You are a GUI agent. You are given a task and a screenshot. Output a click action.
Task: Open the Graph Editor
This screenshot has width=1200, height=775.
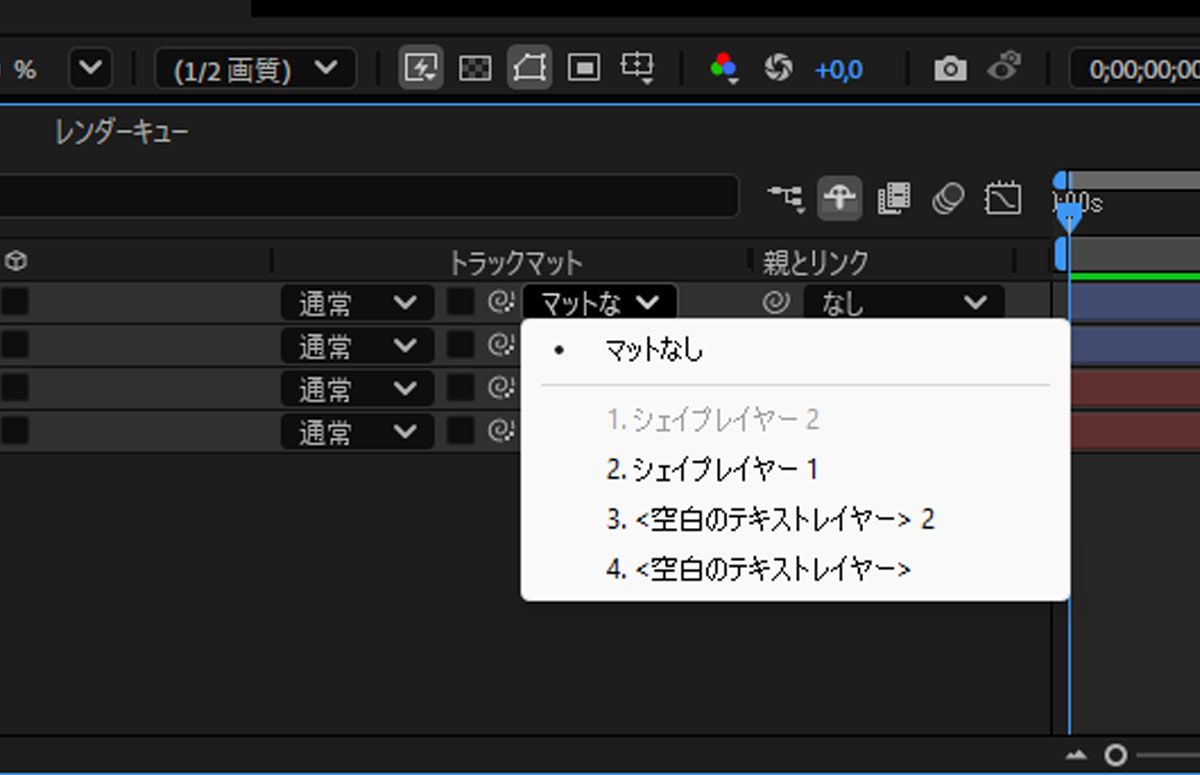(1004, 198)
